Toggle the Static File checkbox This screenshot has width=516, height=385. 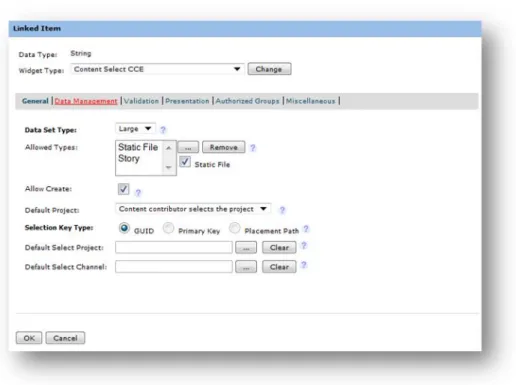click(x=185, y=162)
